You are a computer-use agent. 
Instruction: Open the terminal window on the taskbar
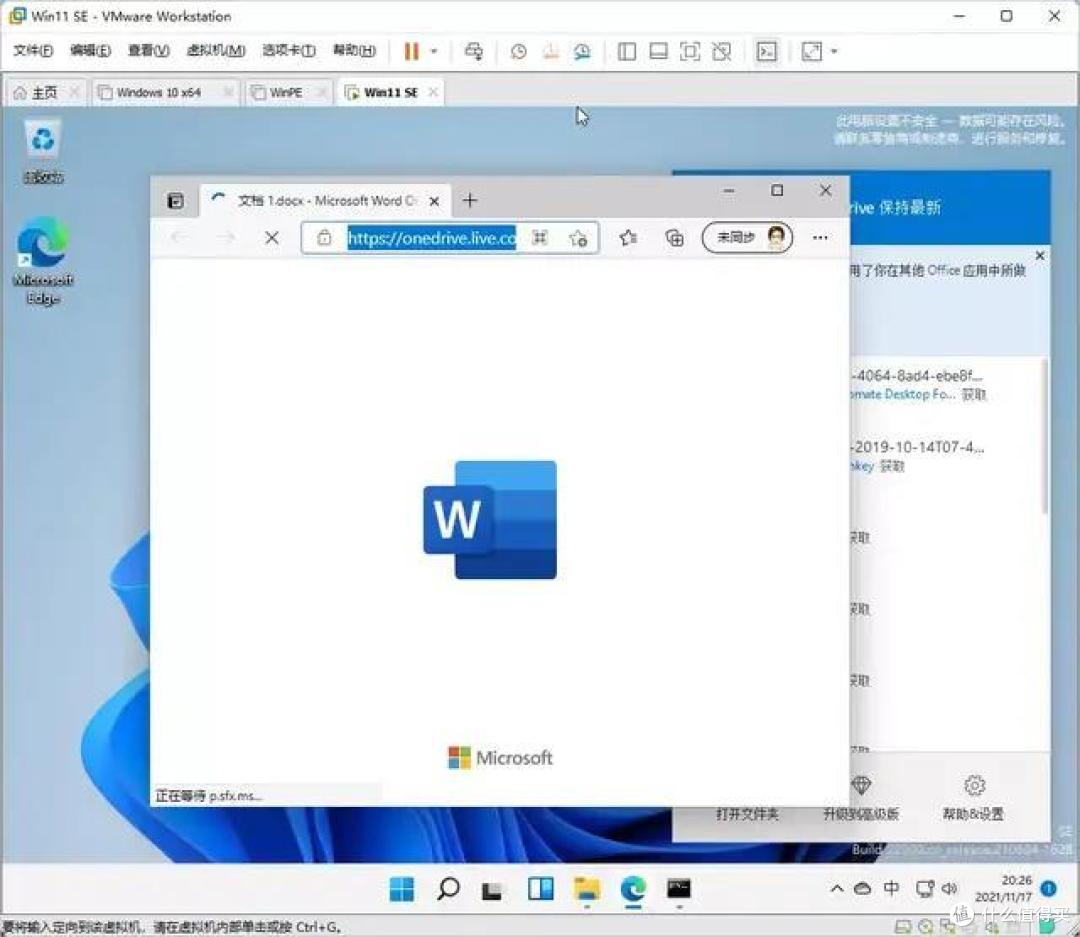click(x=678, y=889)
